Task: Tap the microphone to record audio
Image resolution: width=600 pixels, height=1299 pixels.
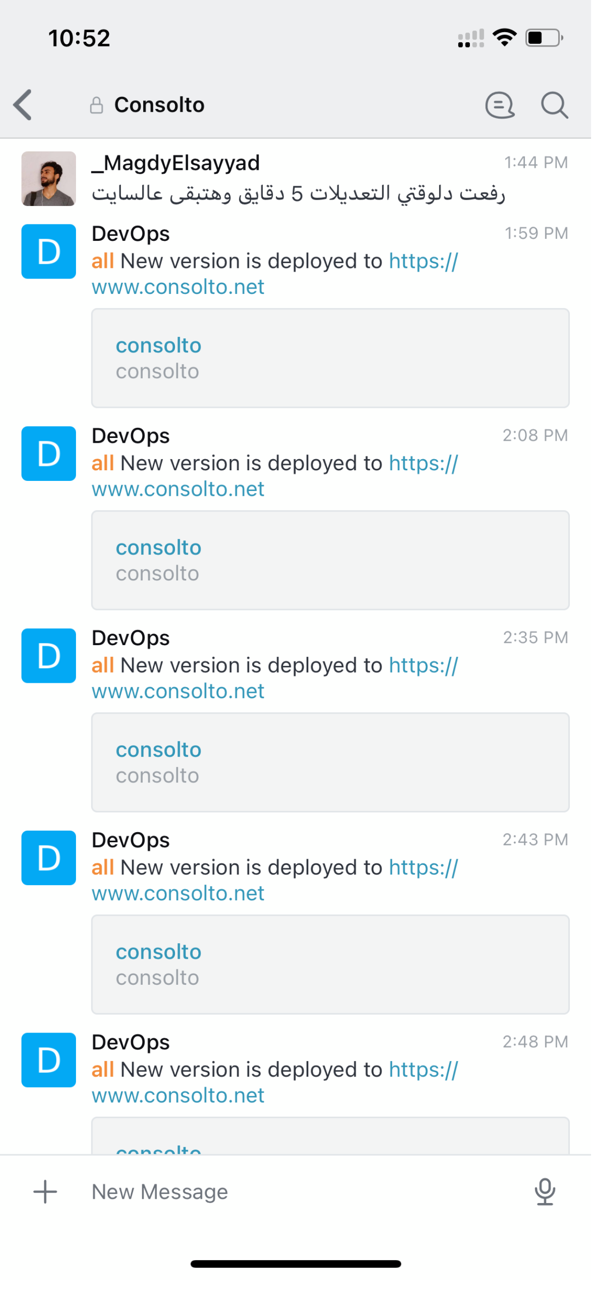Action: click(x=544, y=1191)
